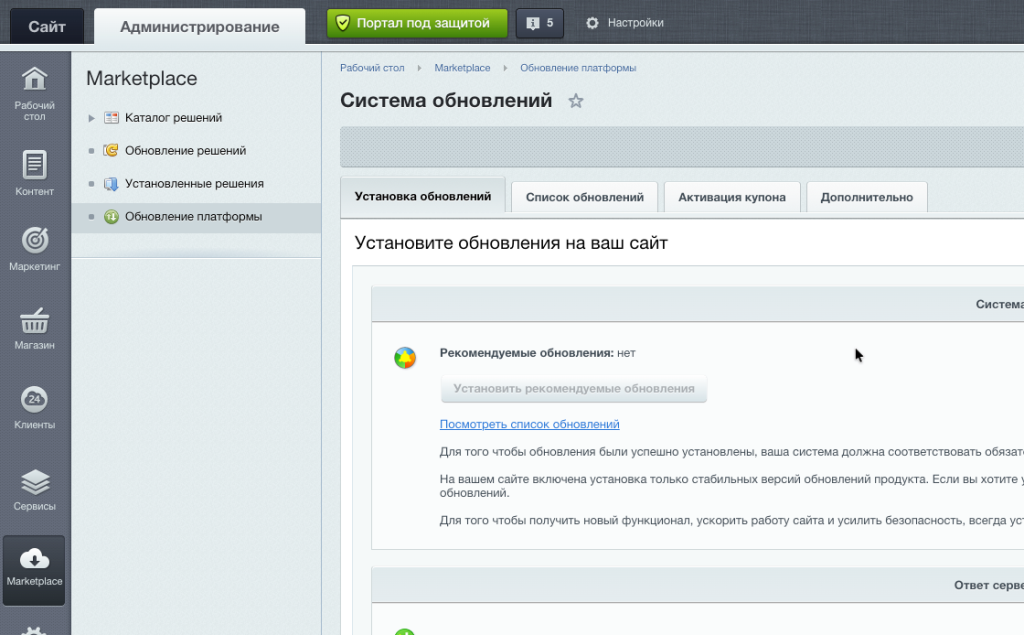
Task: Click the Обновление платформы green icon
Action: click(x=111, y=216)
